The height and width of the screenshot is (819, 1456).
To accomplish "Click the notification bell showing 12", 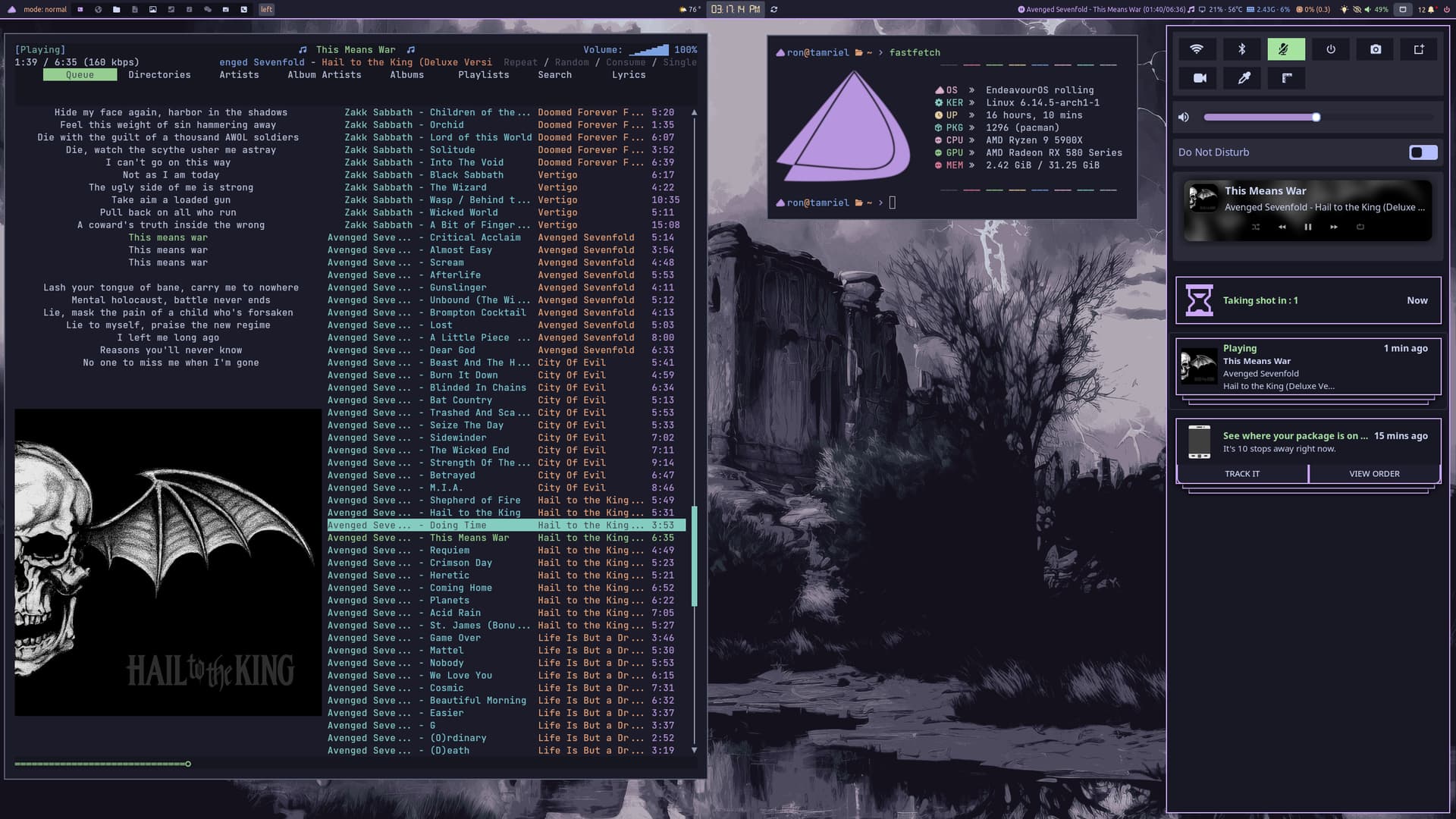I will click(x=1427, y=9).
